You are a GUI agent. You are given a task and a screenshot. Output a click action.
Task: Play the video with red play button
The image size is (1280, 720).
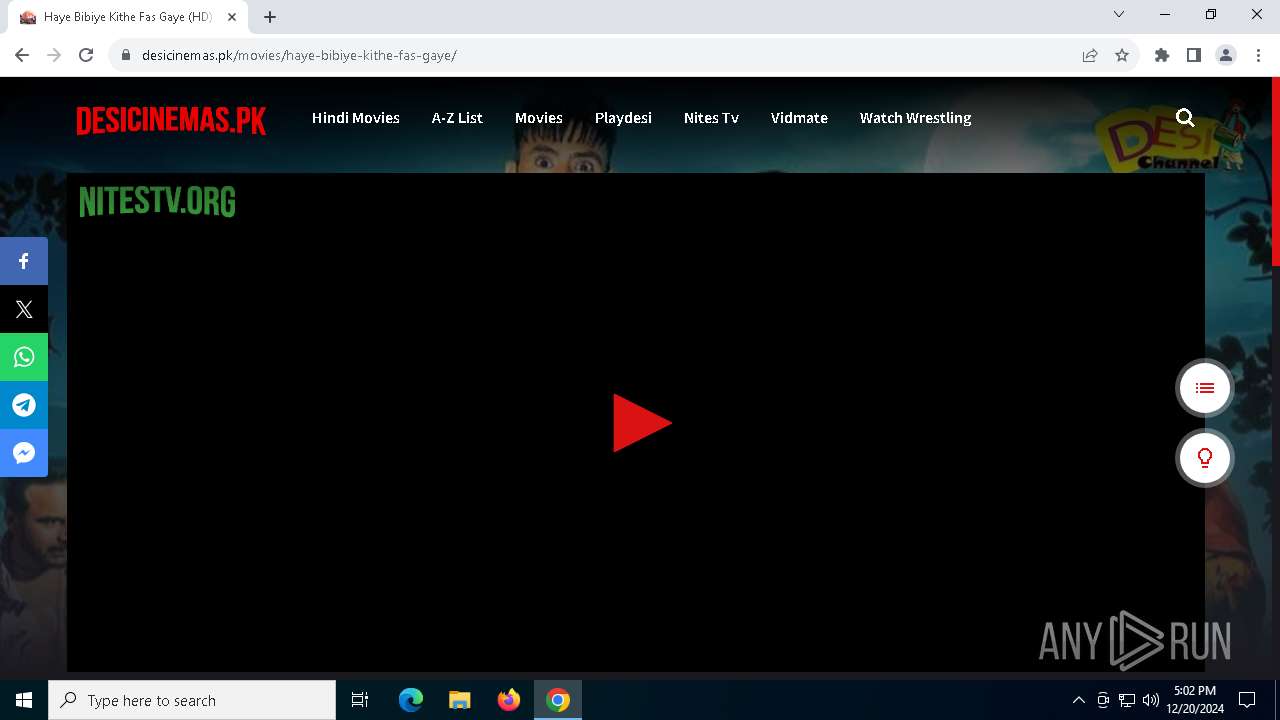641,423
